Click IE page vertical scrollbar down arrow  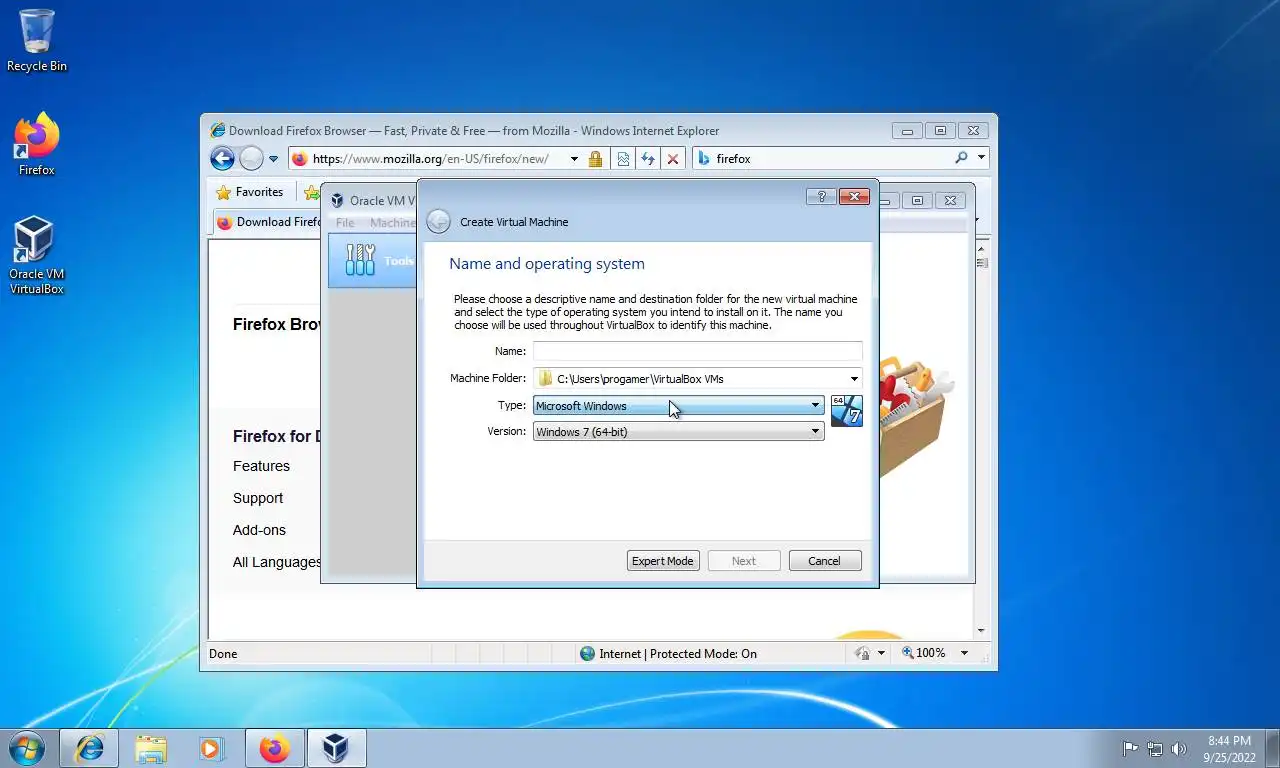pyautogui.click(x=982, y=631)
